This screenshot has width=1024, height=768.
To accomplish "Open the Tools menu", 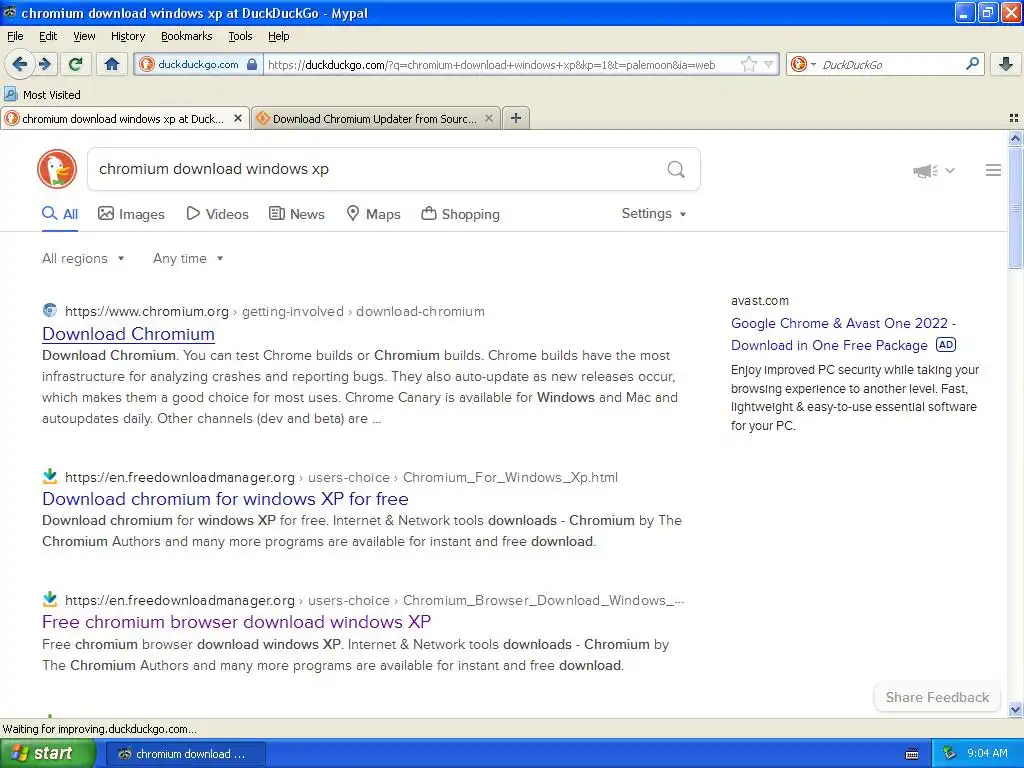I will 240,36.
